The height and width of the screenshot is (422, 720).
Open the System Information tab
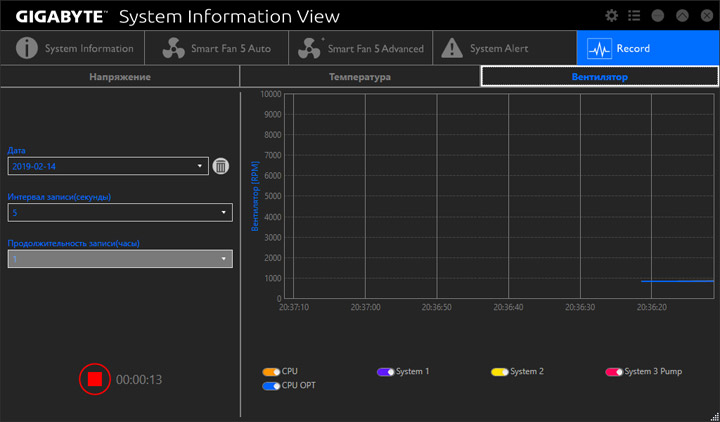[73, 48]
